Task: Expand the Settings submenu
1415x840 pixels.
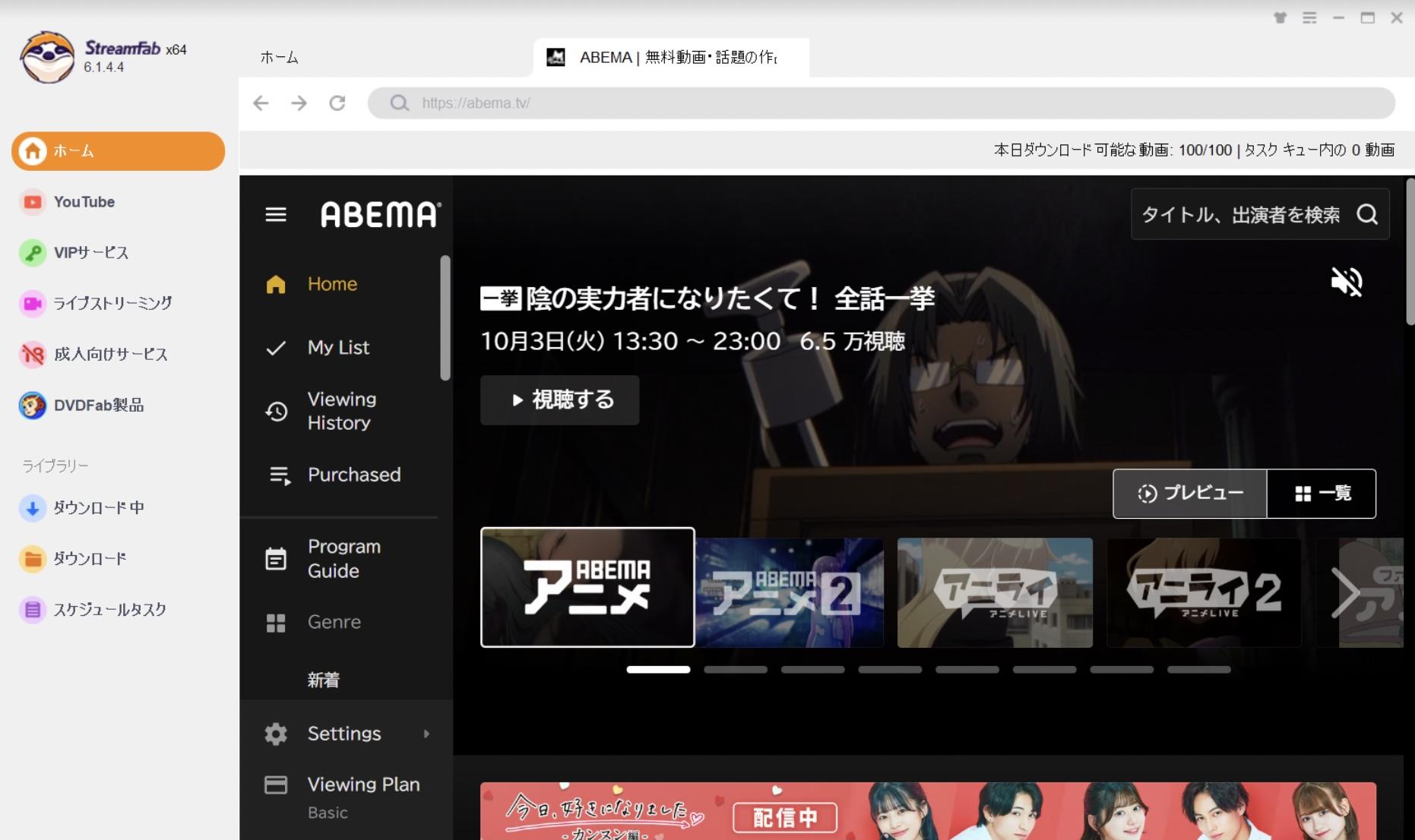Action: click(347, 734)
